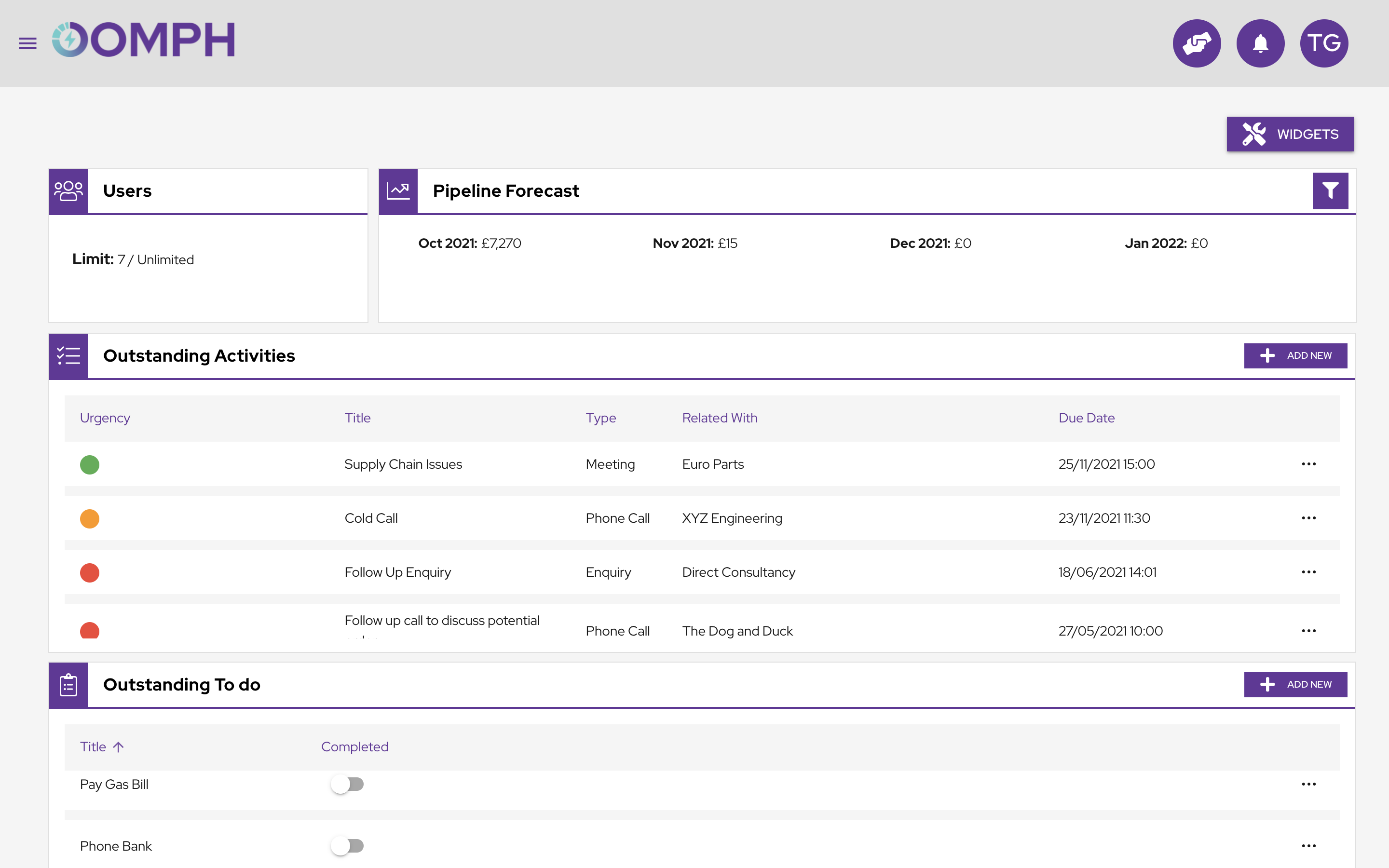Click the Outstanding Activities checklist icon
This screenshot has width=1389, height=868.
pos(68,356)
